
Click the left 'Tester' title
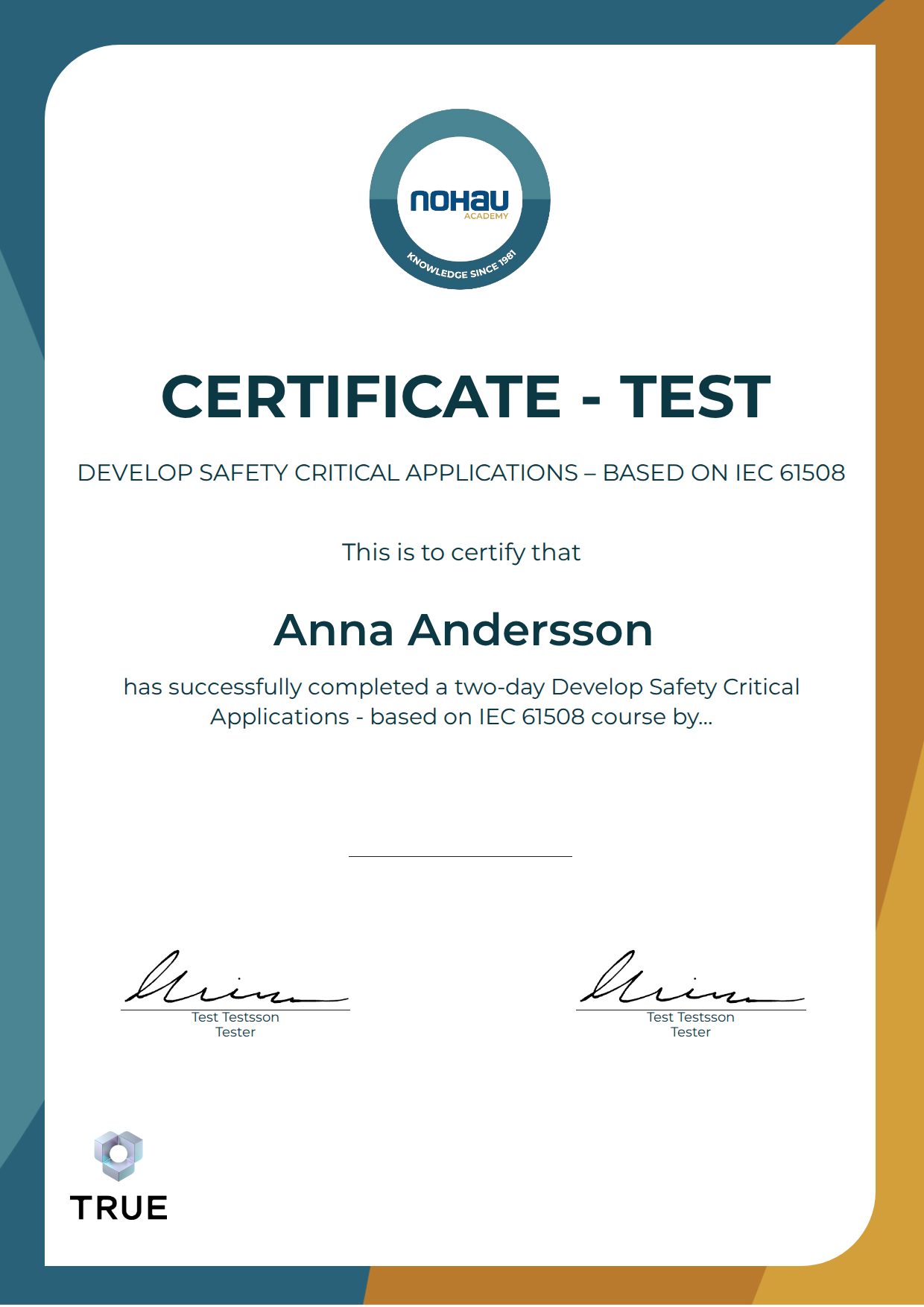235,1032
